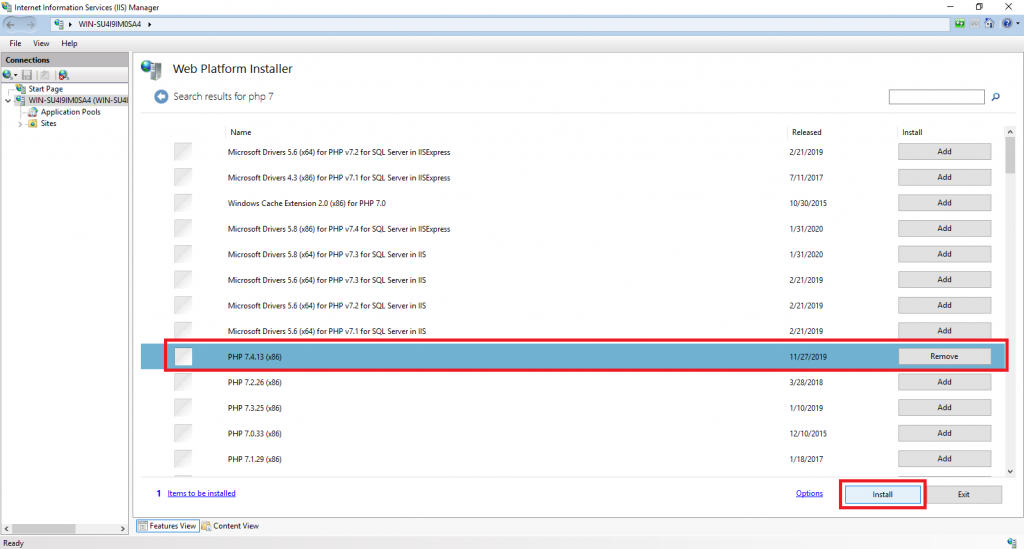This screenshot has width=1024, height=549.
Task: Click the back arrow beside Search results
Action: pyautogui.click(x=161, y=97)
